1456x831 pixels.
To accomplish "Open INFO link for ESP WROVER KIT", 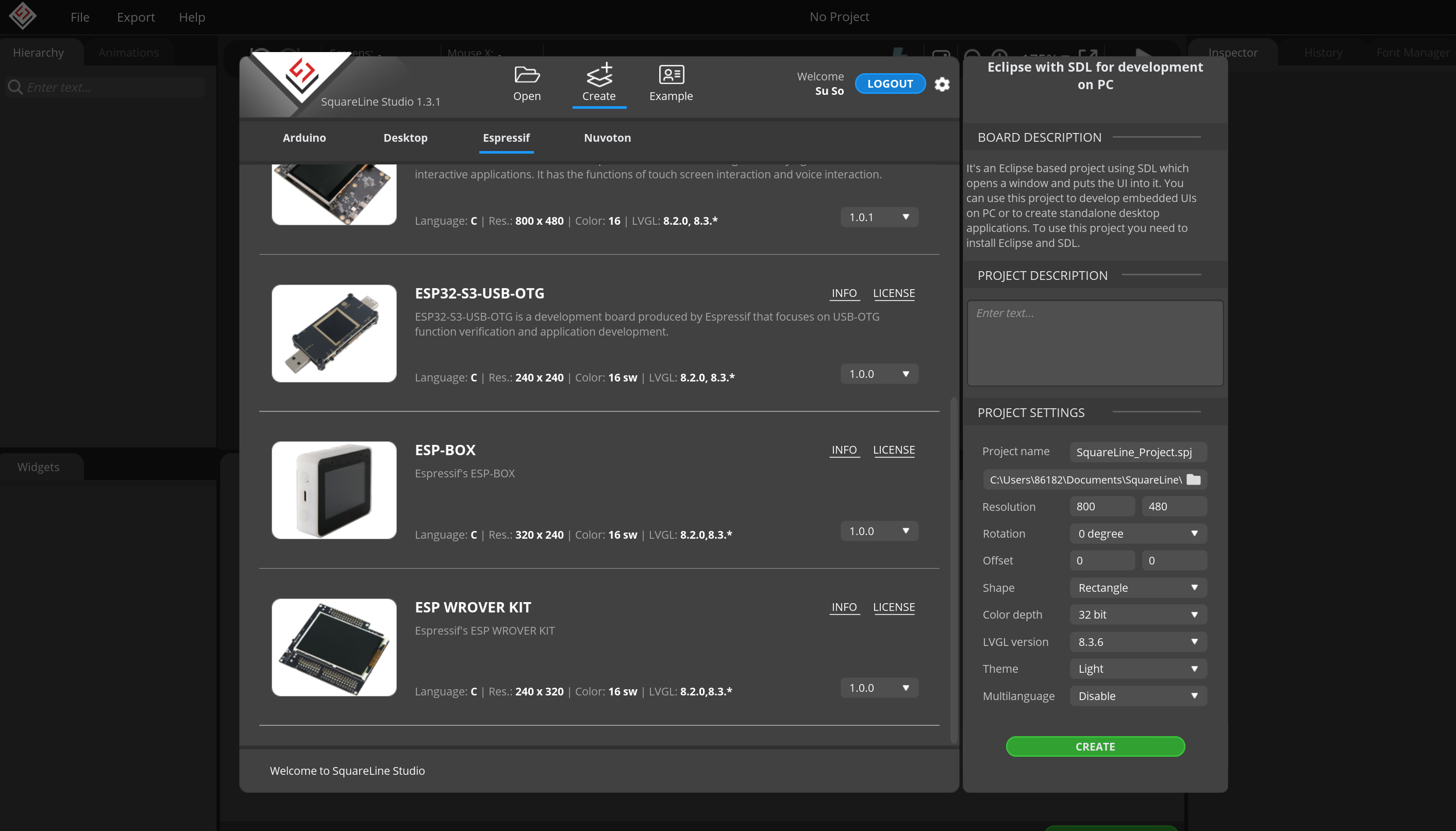I will pos(844,607).
